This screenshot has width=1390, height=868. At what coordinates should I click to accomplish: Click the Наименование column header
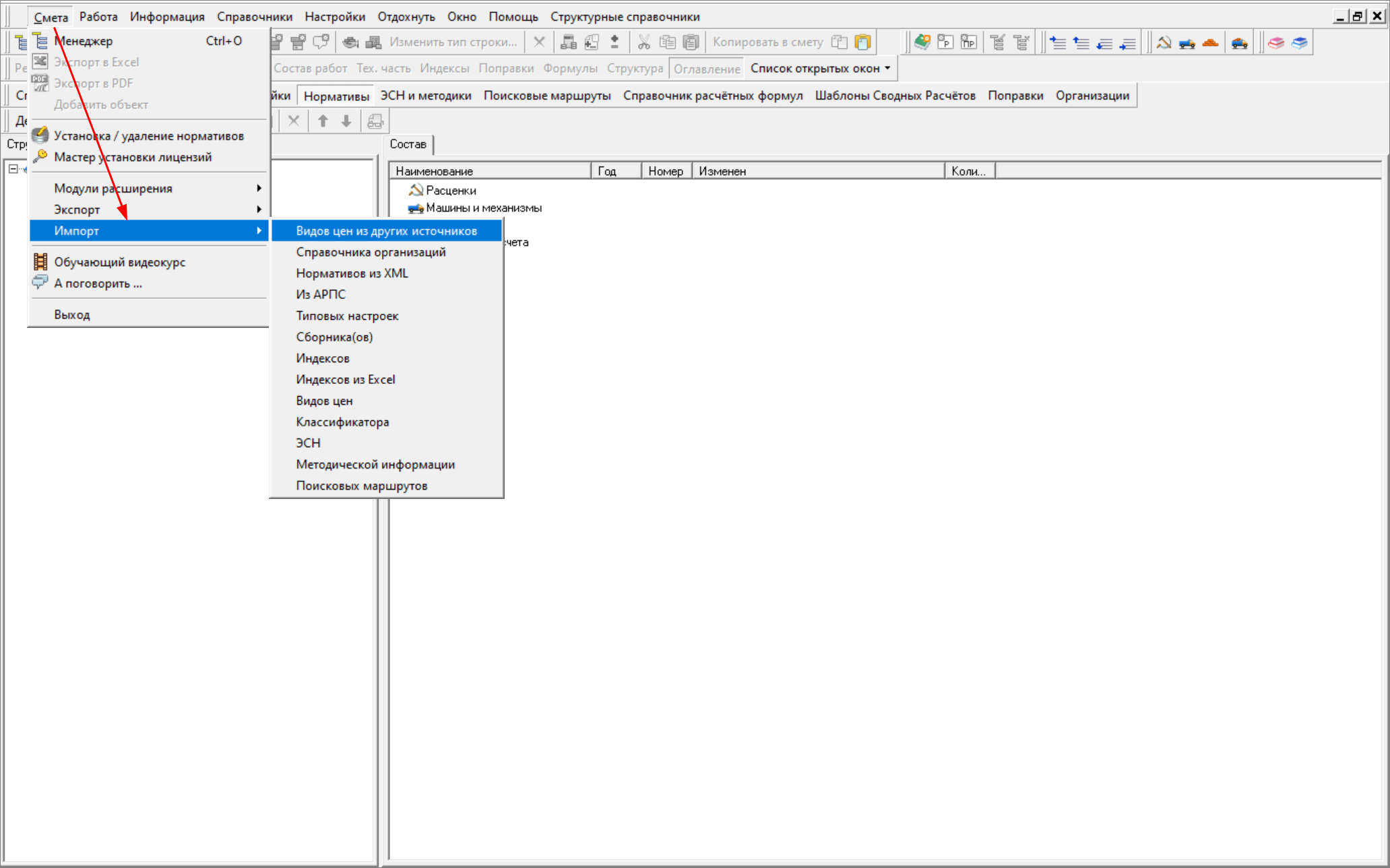[491, 171]
